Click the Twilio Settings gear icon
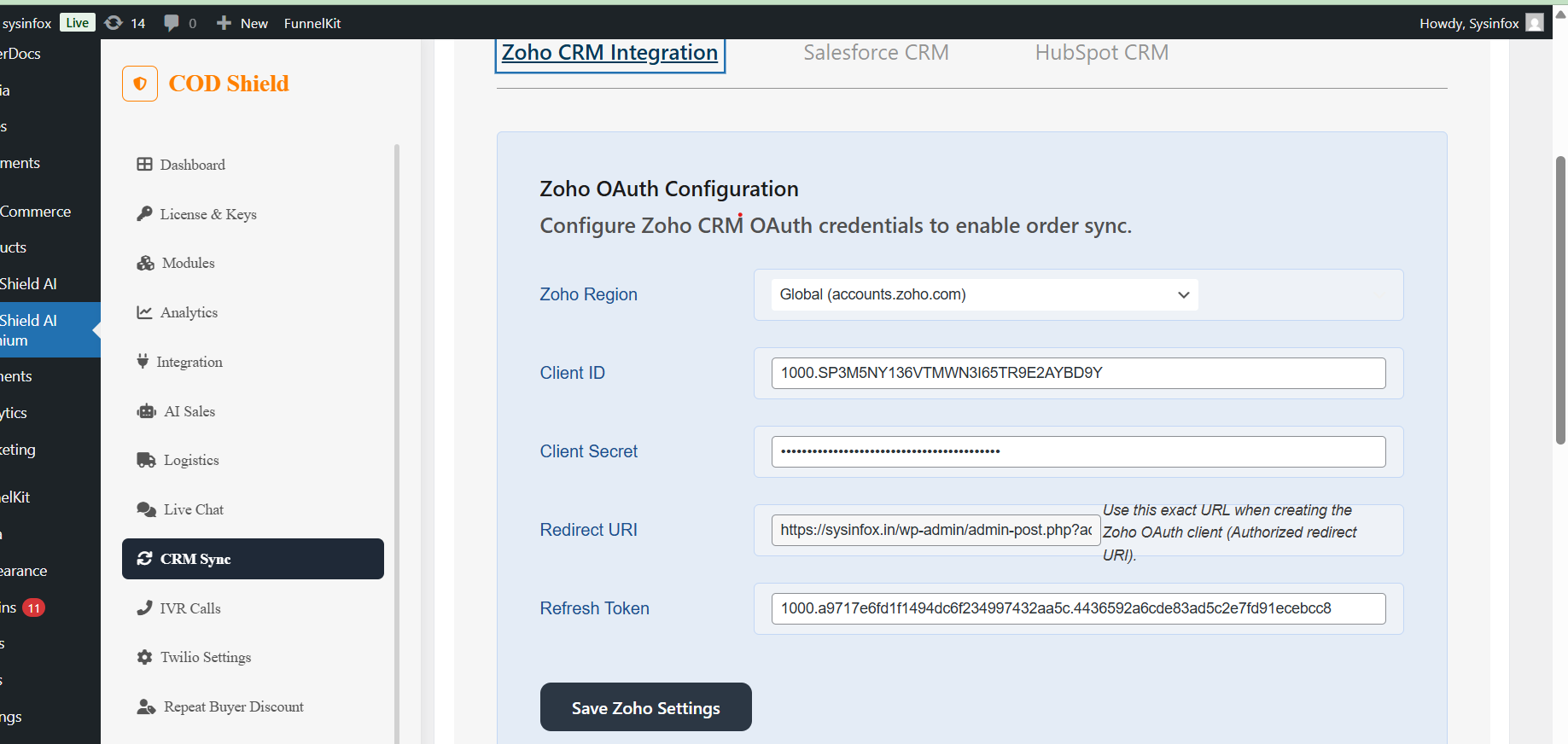 pos(144,657)
